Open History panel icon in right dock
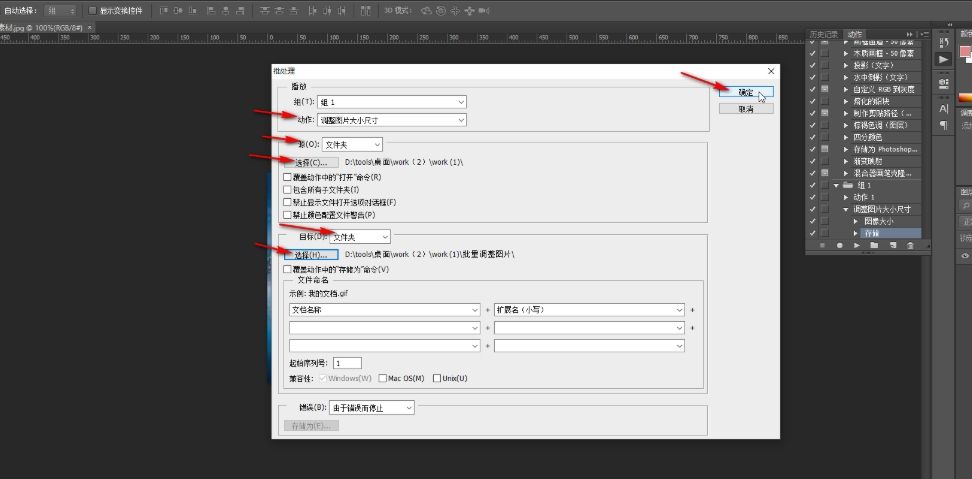 pyautogui.click(x=943, y=42)
